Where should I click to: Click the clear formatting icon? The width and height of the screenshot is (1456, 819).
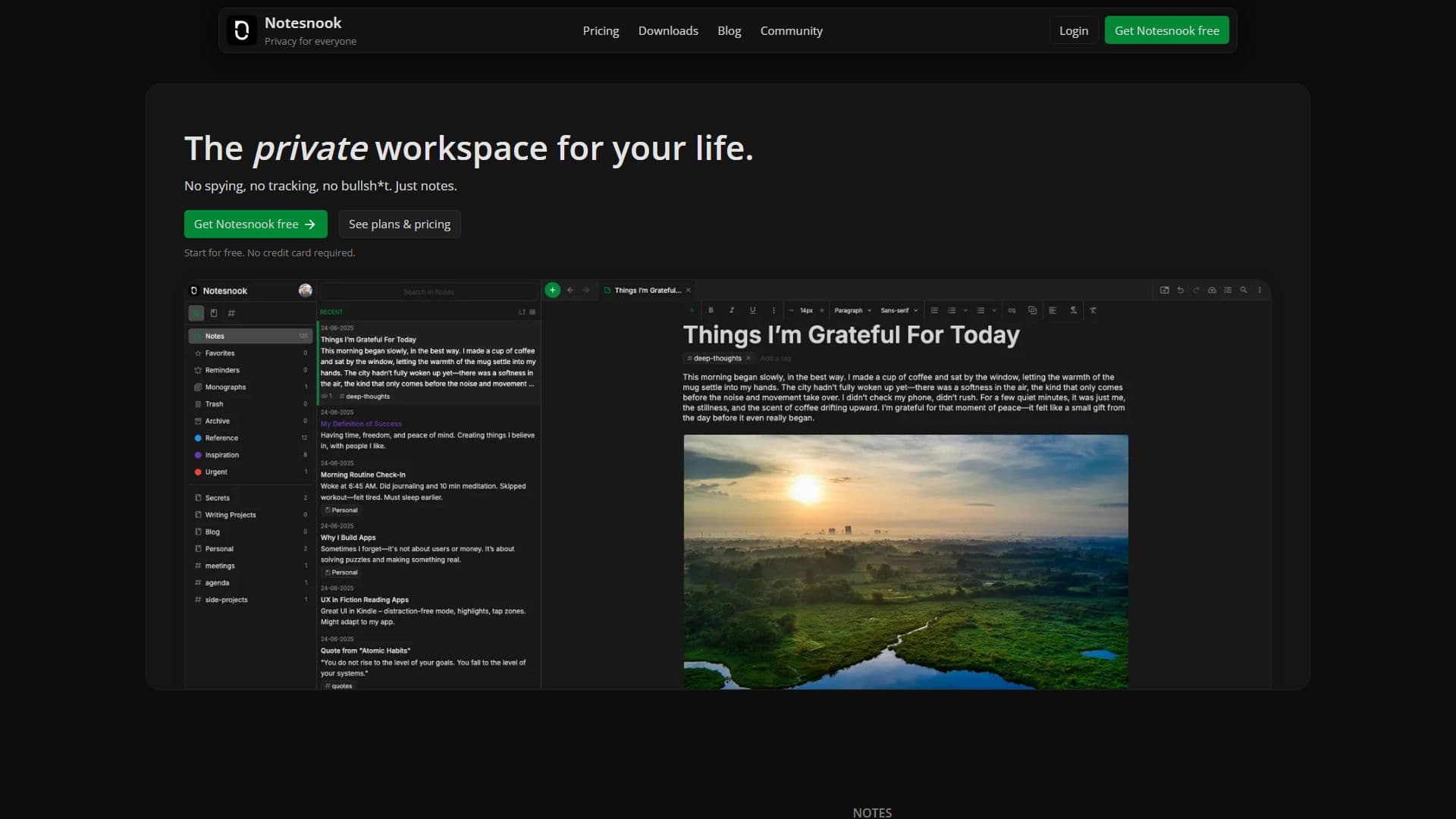click(x=1093, y=310)
